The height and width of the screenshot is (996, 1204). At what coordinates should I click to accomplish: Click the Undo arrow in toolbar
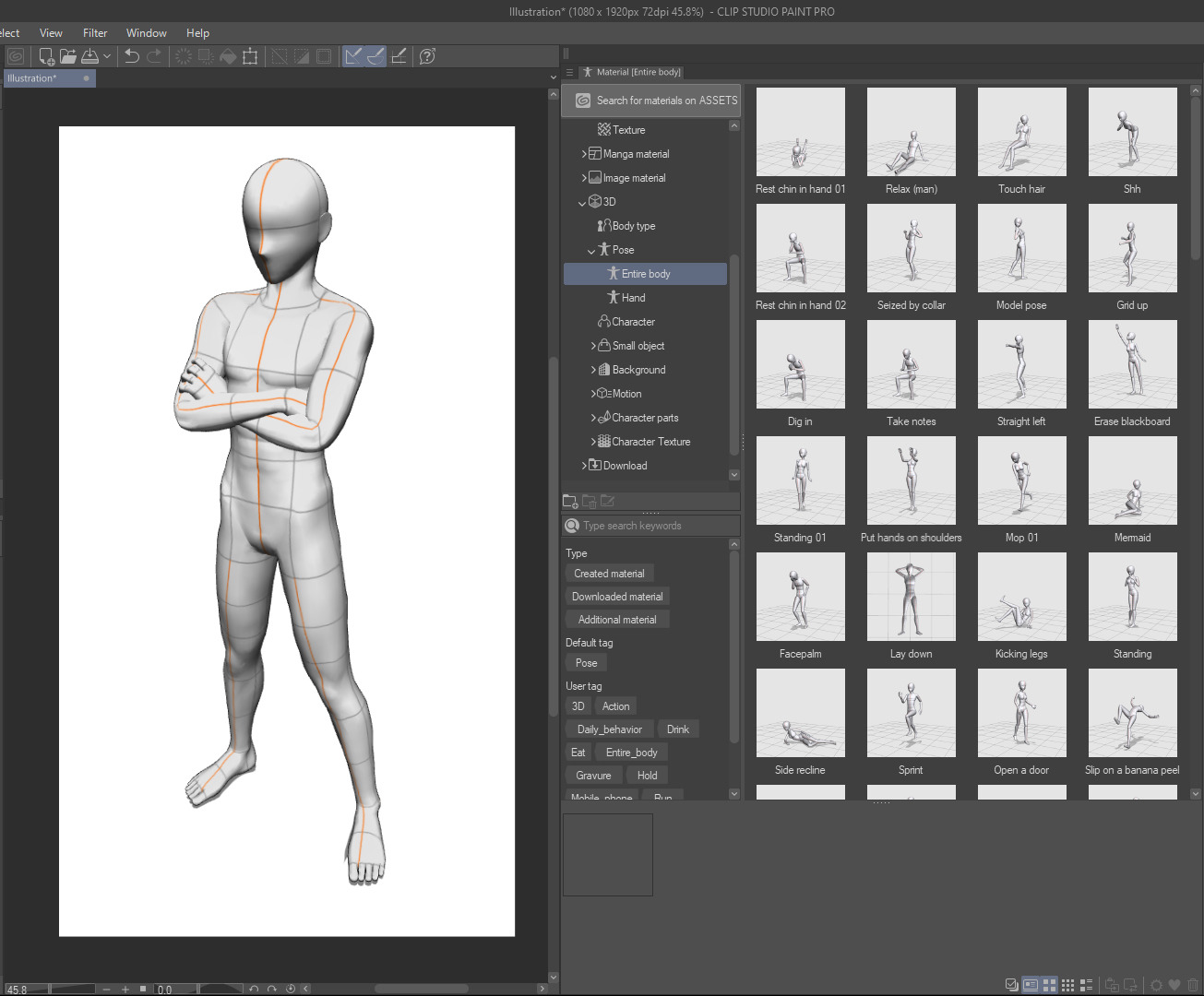click(x=132, y=56)
